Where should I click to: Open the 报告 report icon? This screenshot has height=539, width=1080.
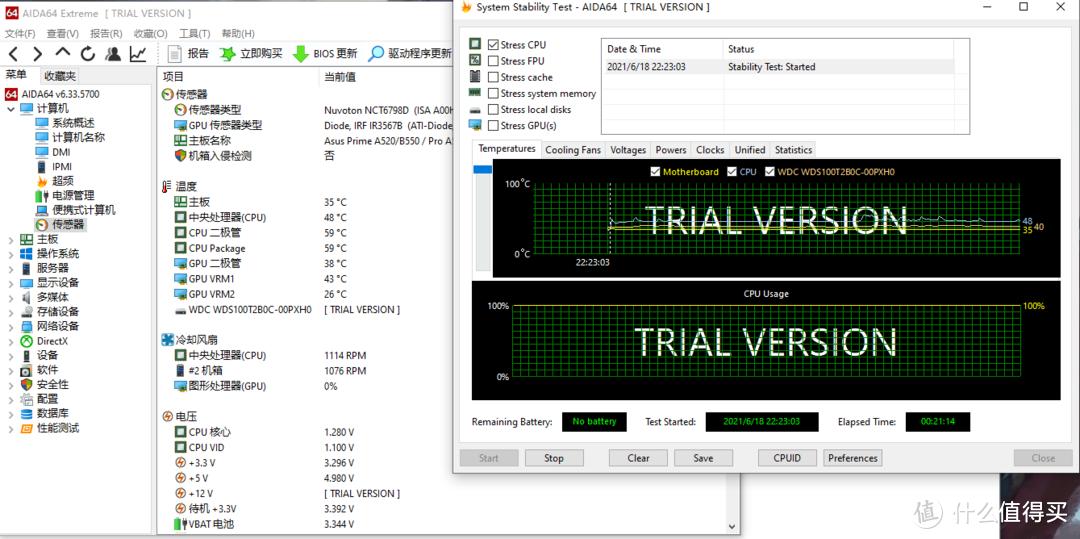[x=175, y=54]
